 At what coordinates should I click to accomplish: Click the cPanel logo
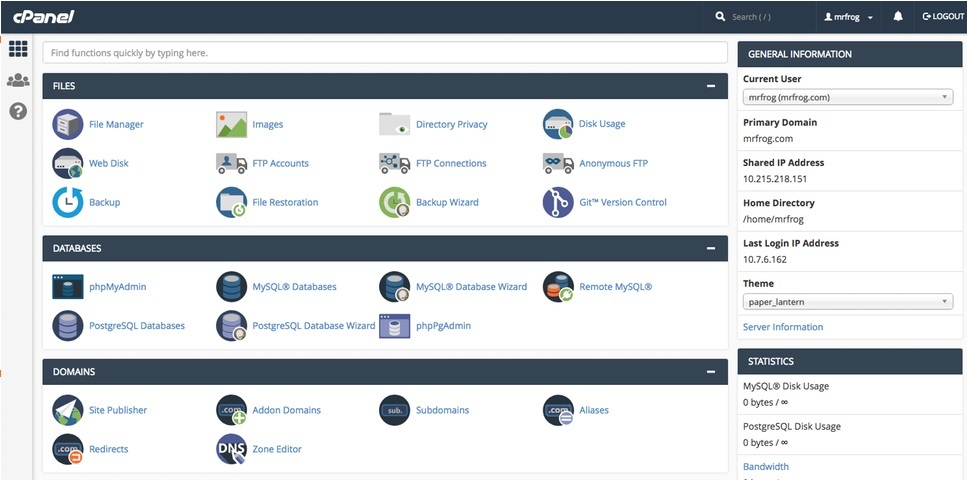tap(44, 17)
